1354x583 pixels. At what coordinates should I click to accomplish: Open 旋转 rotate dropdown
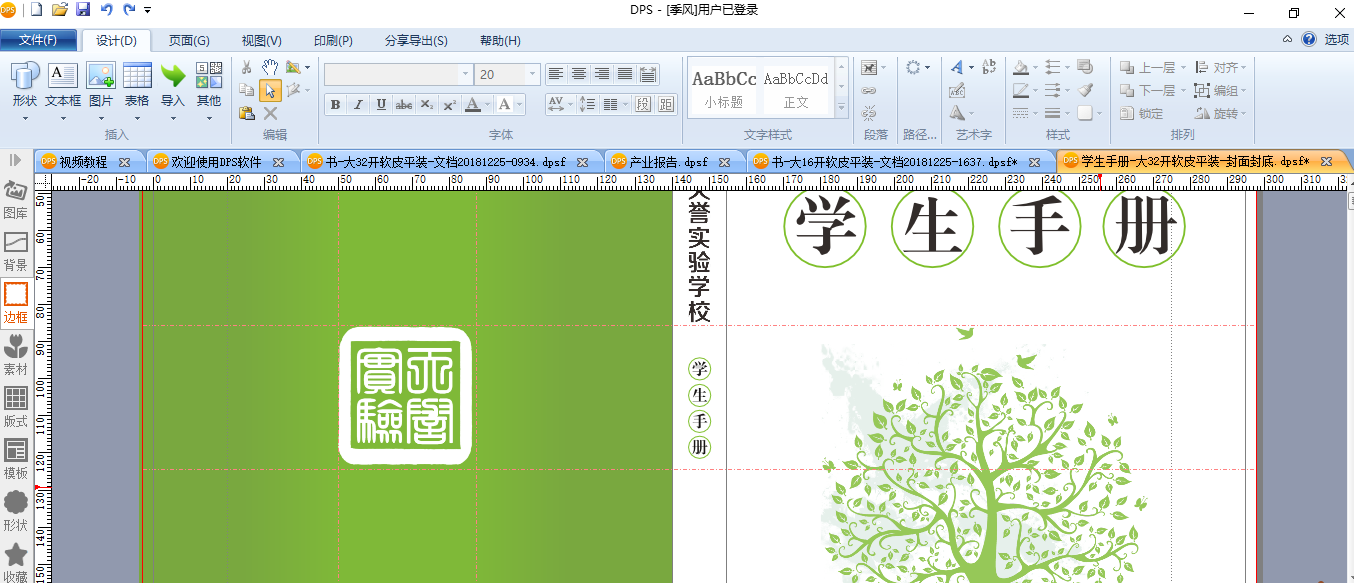(x=1222, y=113)
